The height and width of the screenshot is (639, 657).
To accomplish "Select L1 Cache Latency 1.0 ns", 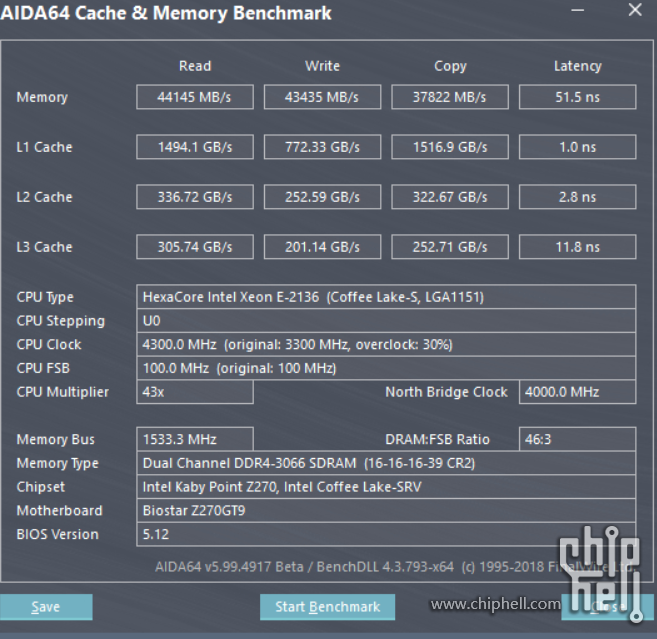I will (x=577, y=147).
